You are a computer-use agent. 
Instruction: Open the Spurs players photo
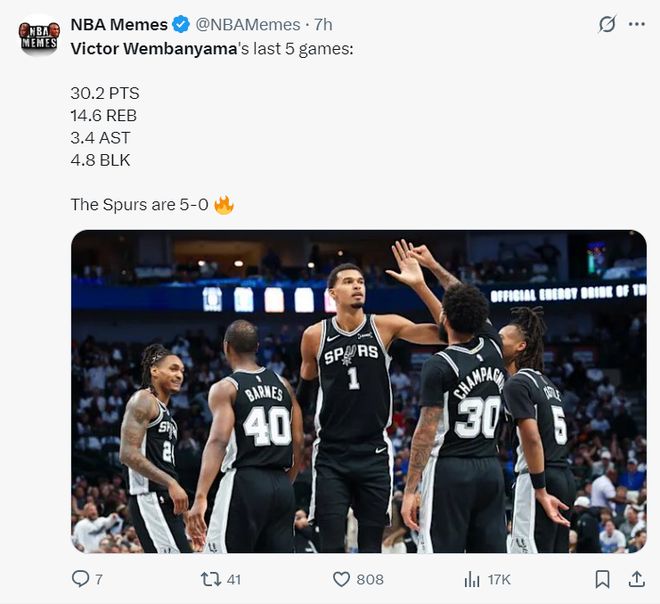(x=358, y=391)
